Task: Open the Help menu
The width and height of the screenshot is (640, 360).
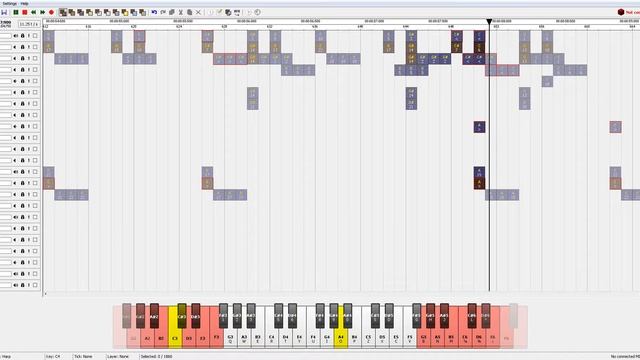Action: pos(24,4)
